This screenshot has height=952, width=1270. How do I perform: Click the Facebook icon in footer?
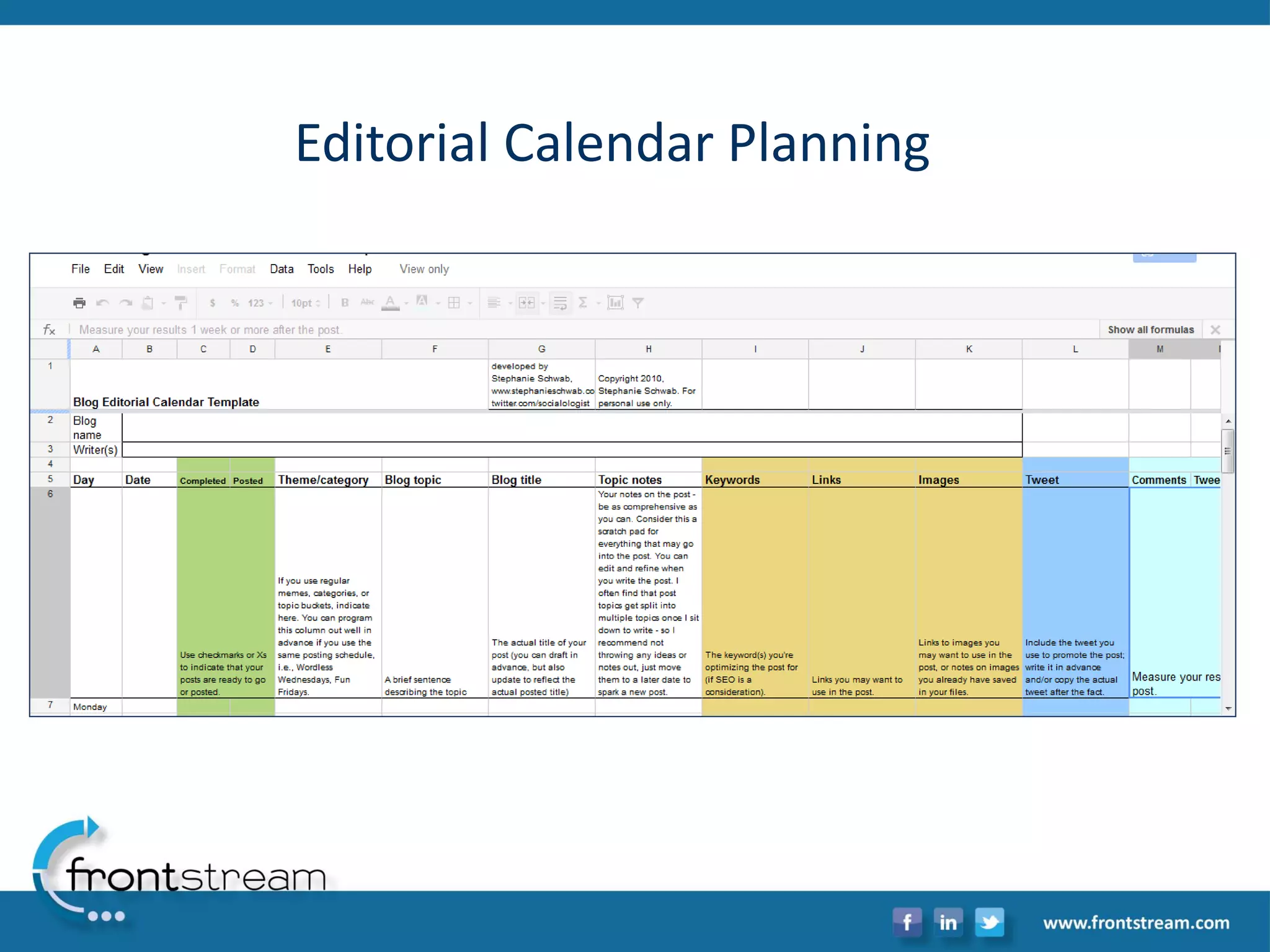tap(907, 922)
